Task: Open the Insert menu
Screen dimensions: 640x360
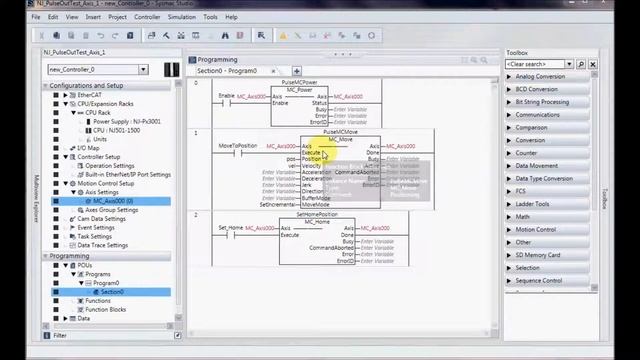Action: pyautogui.click(x=93, y=17)
